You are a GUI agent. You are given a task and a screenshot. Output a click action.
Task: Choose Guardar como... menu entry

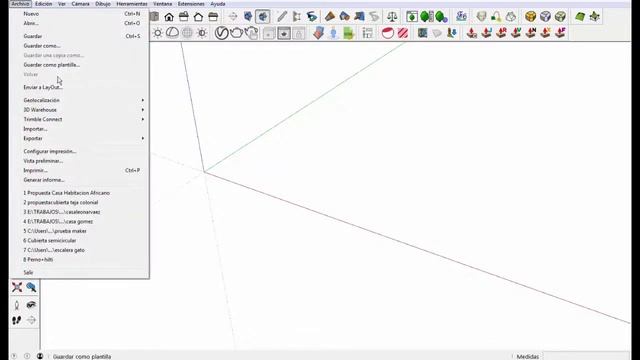click(79, 46)
